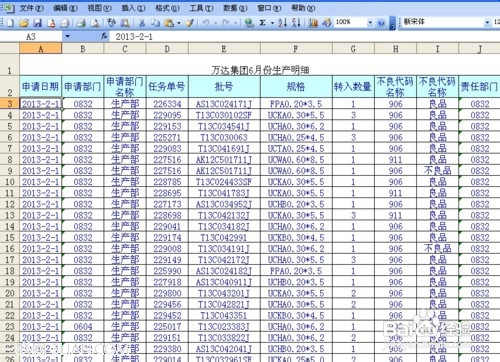Open the Undo history dropdown arrow

pos(216,23)
